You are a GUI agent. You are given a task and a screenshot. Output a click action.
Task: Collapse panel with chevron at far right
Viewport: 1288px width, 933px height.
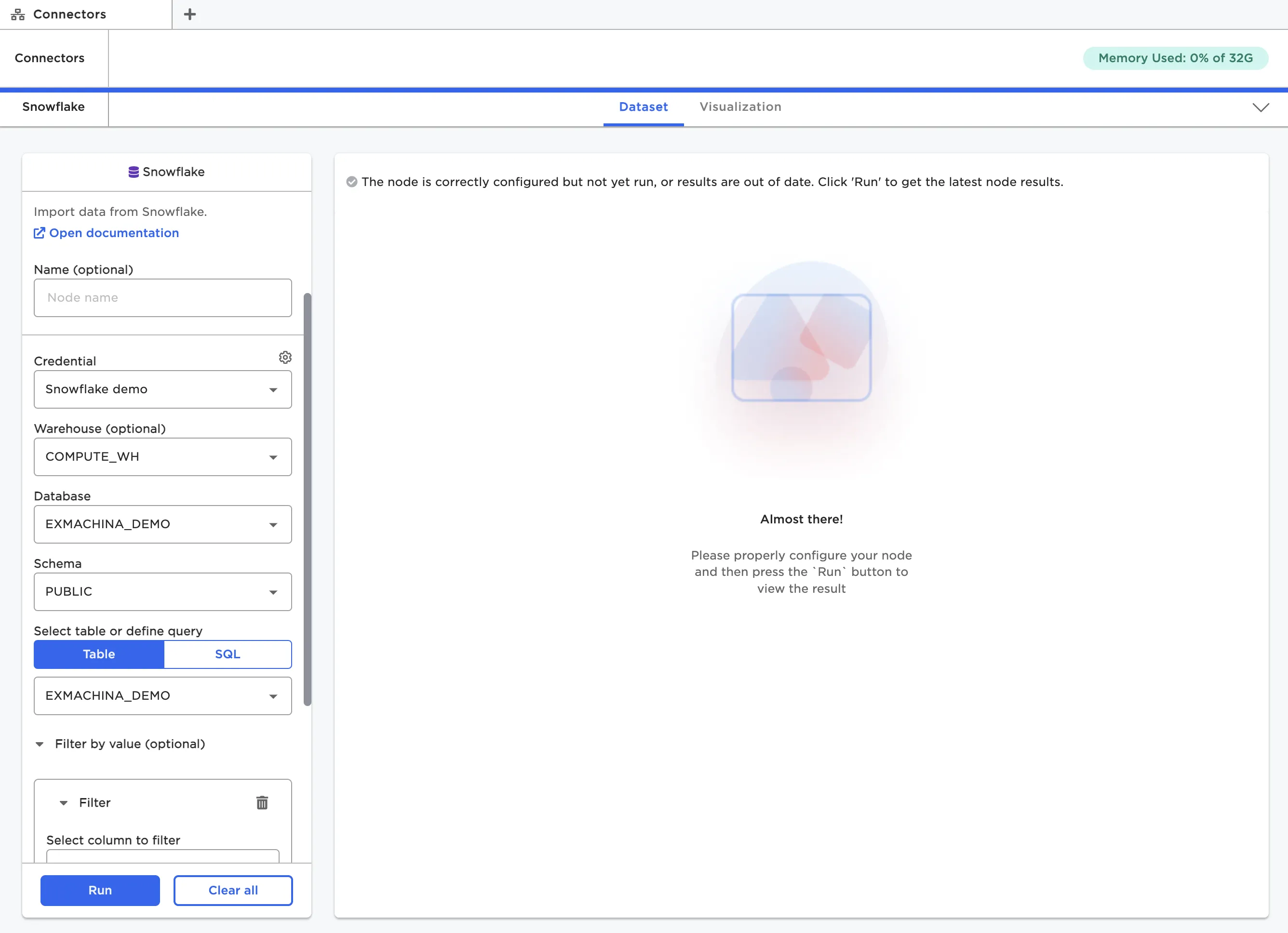point(1260,107)
